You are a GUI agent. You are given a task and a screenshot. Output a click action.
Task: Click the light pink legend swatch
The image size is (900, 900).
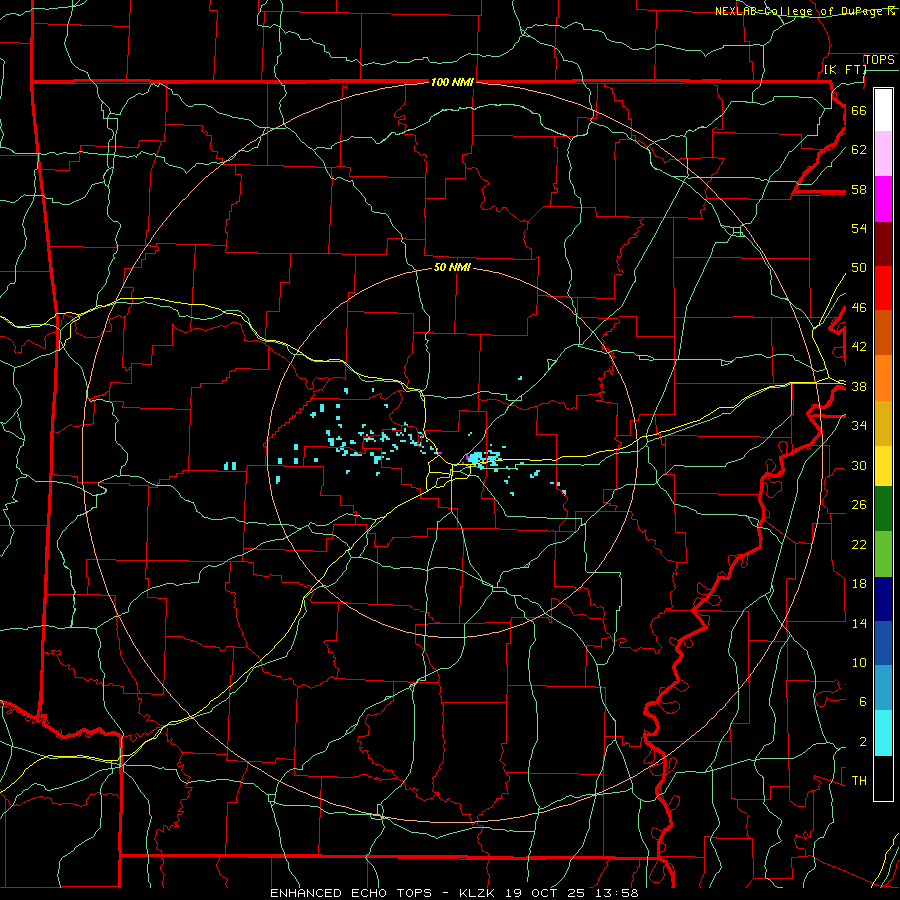[x=883, y=153]
